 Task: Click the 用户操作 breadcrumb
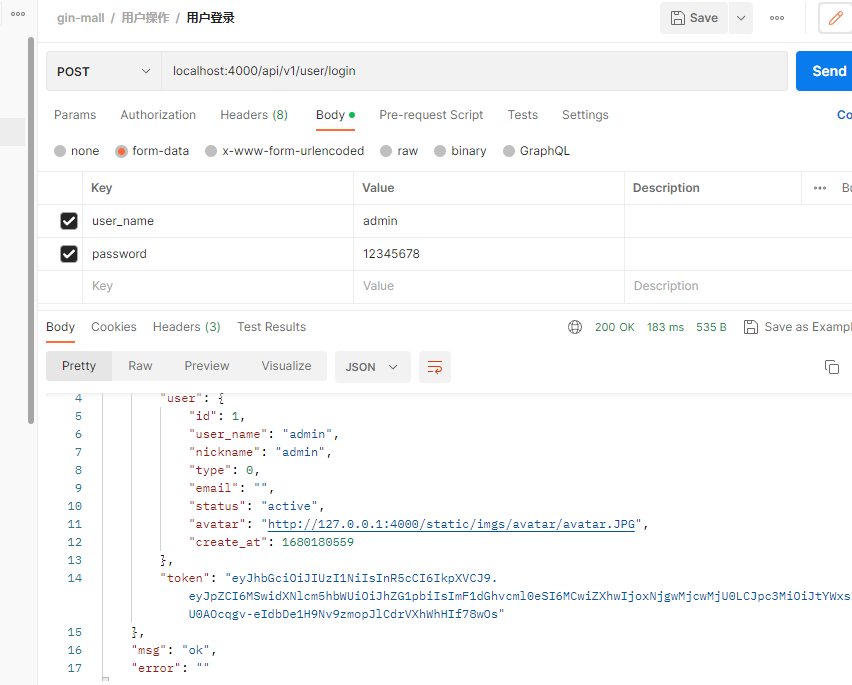click(145, 18)
